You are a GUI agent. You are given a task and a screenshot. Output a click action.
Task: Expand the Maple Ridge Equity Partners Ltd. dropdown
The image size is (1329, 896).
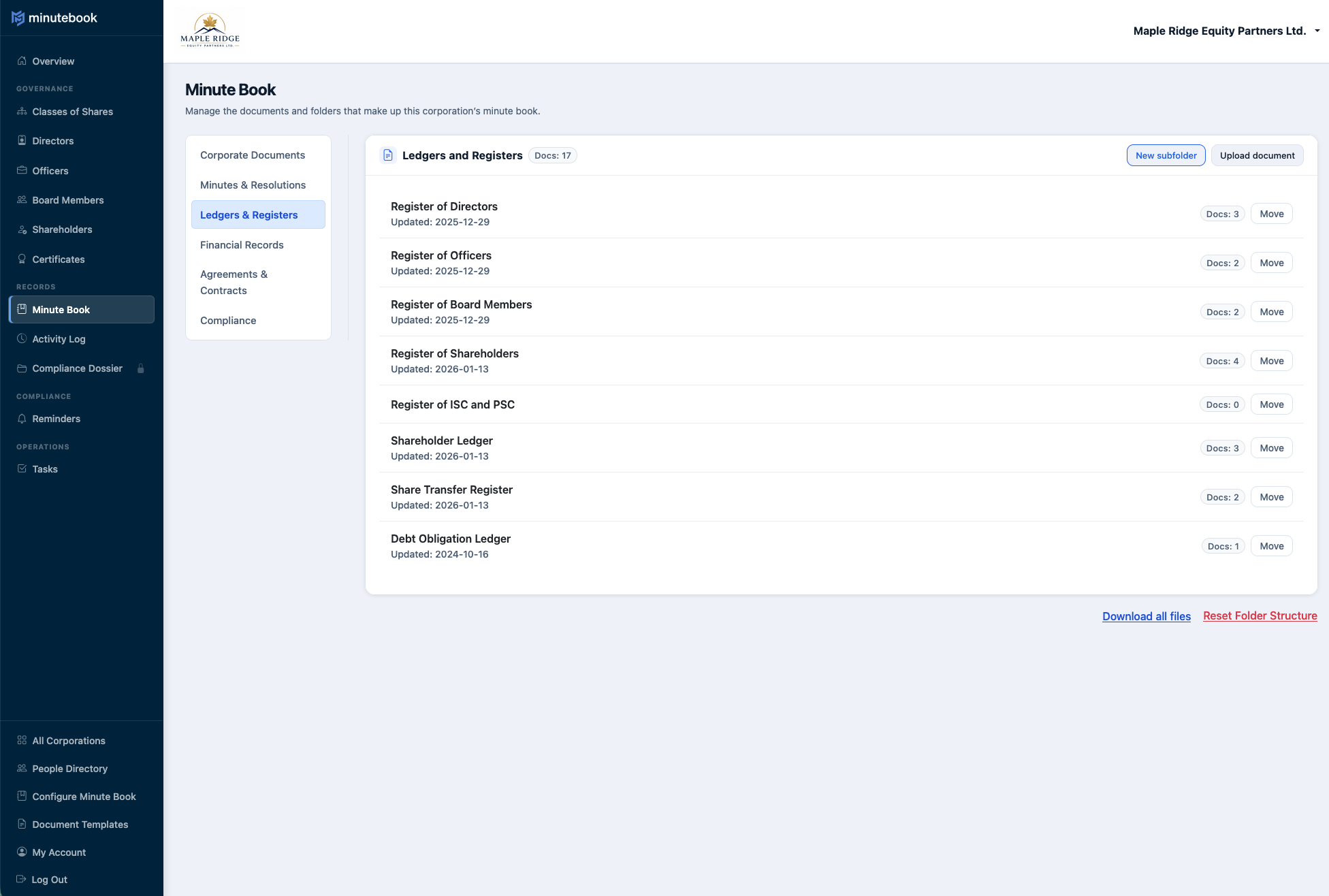click(x=1316, y=31)
